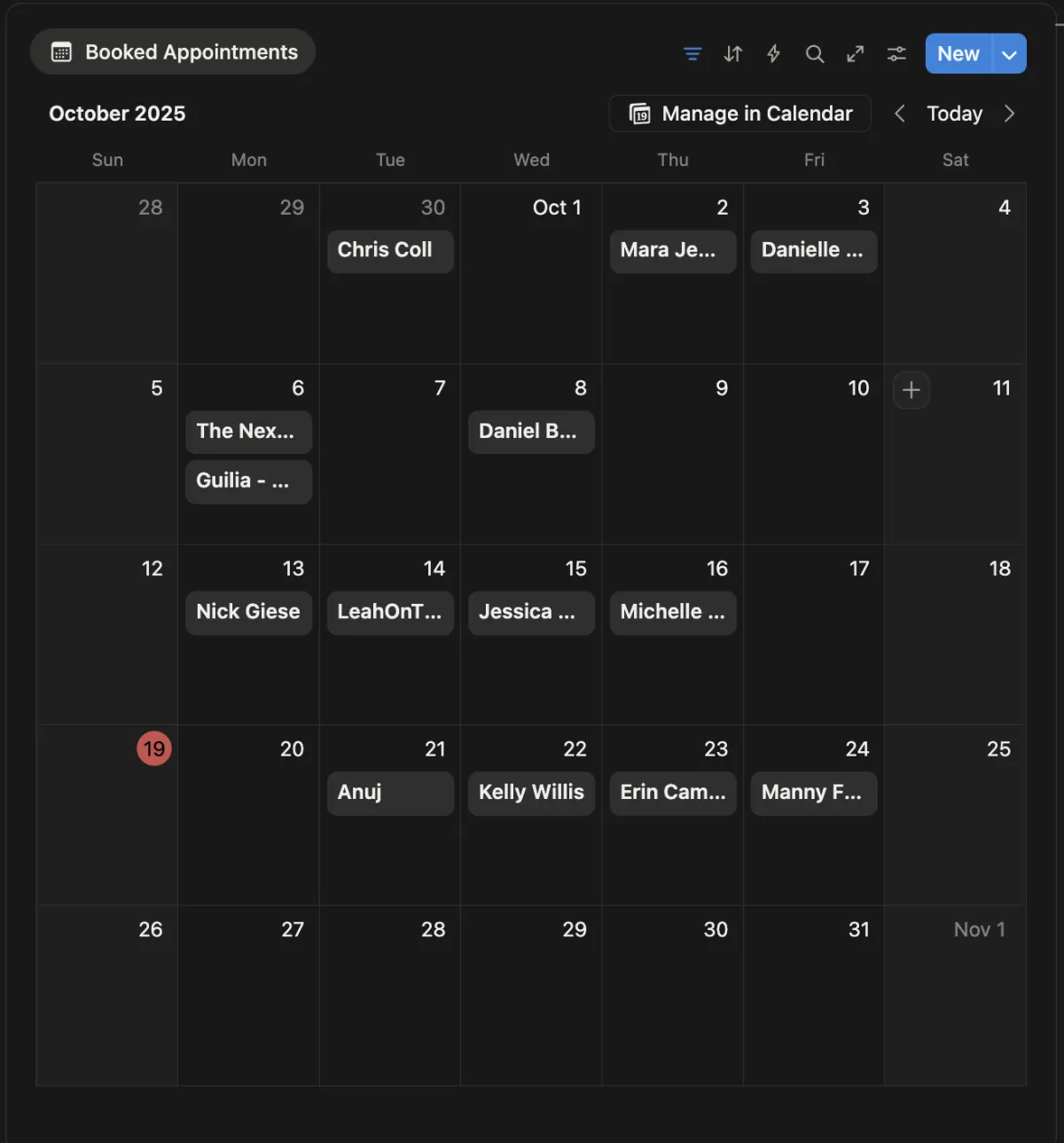Open automations lightning bolt icon
This screenshot has width=1064, height=1143.
(x=773, y=54)
